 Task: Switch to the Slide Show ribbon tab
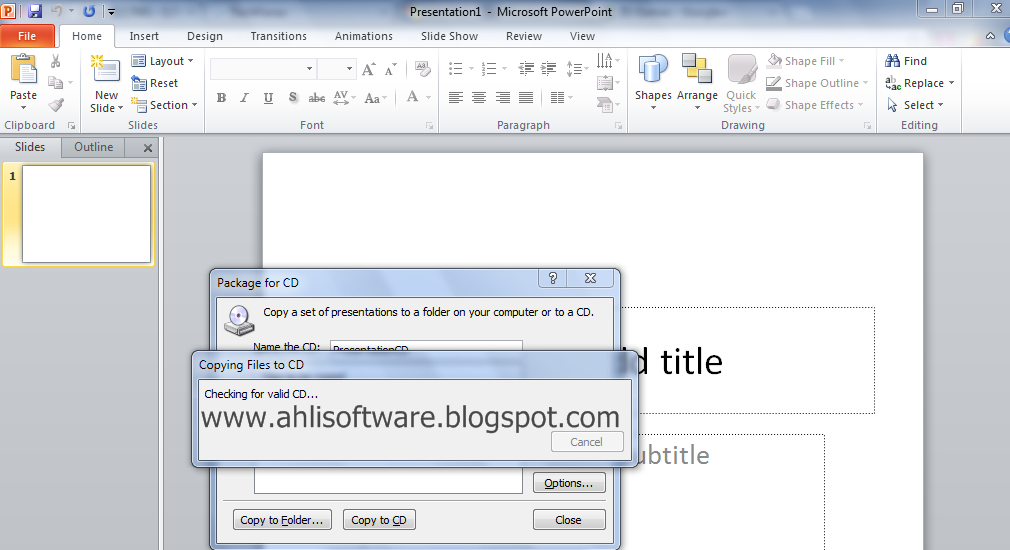coord(449,36)
